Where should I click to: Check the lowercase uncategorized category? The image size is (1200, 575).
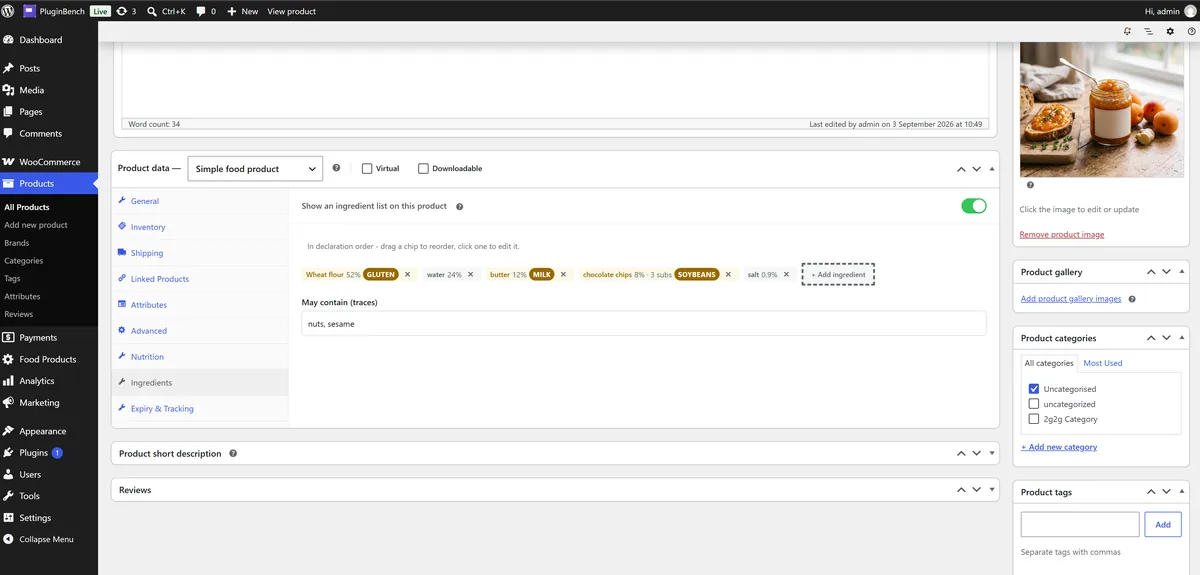[x=1034, y=404]
